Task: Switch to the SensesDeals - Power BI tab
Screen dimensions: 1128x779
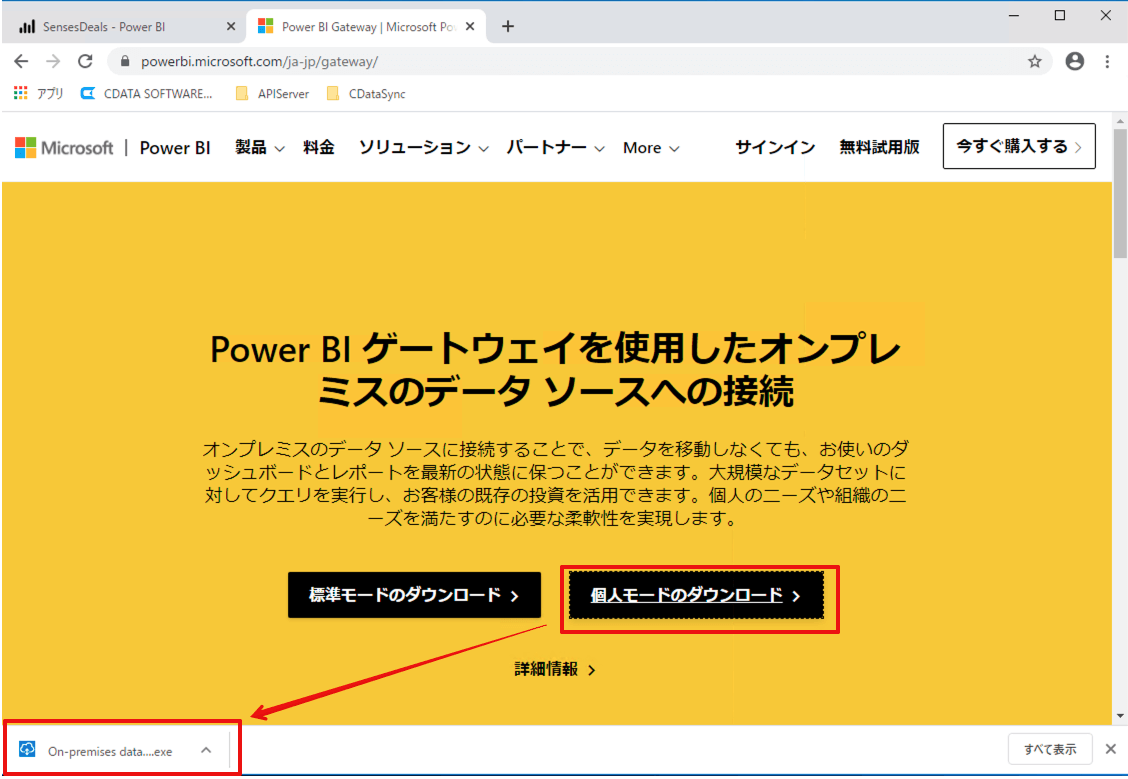Action: point(122,27)
